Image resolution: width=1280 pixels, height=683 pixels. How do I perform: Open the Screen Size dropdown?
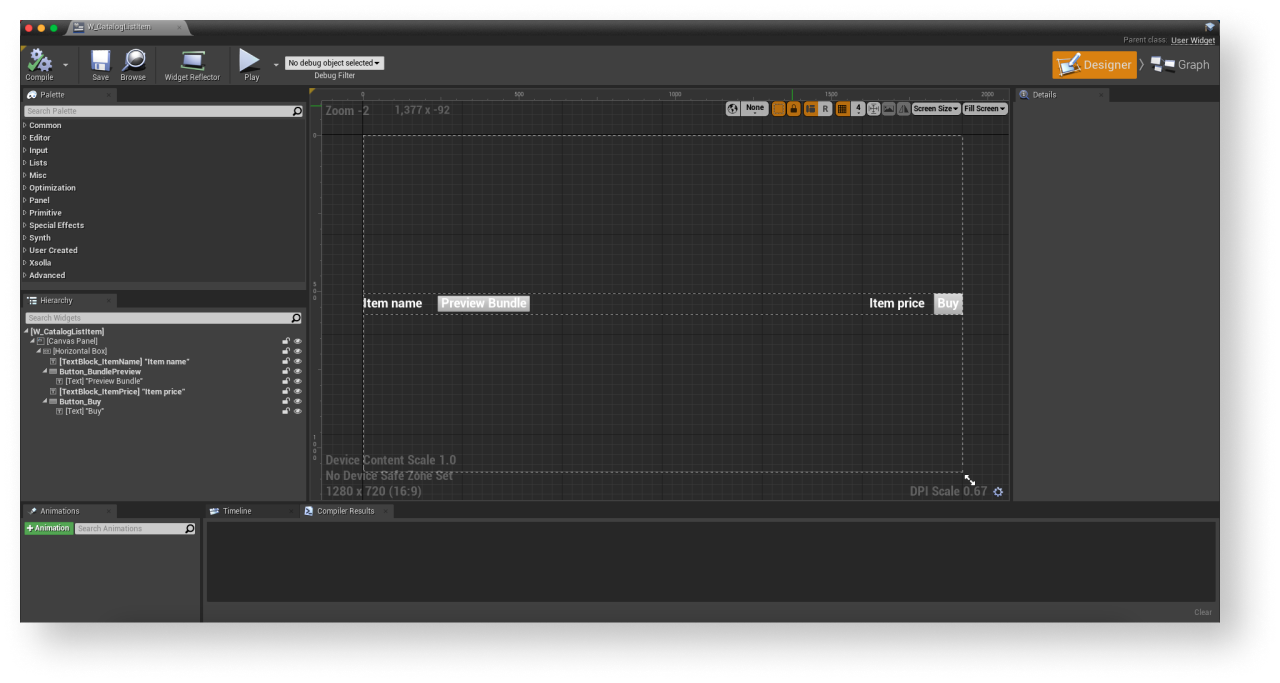click(935, 109)
